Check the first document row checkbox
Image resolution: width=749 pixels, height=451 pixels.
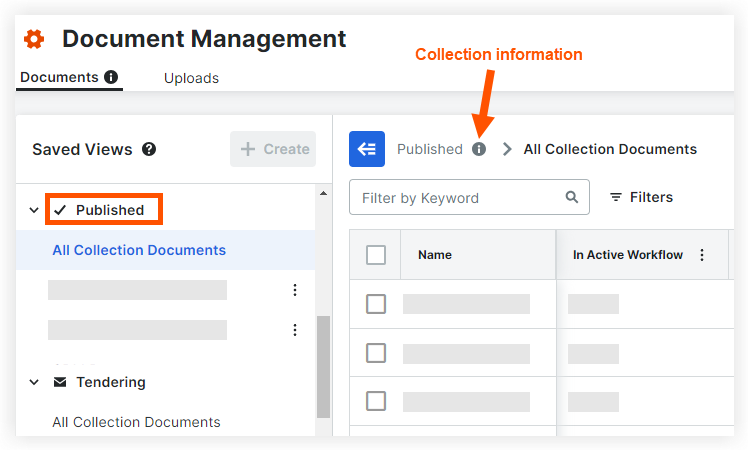(376, 304)
